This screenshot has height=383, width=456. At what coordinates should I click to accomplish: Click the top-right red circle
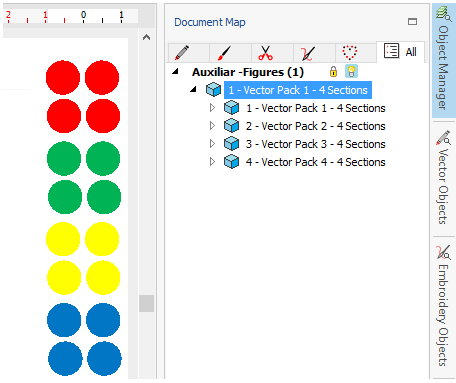click(102, 77)
